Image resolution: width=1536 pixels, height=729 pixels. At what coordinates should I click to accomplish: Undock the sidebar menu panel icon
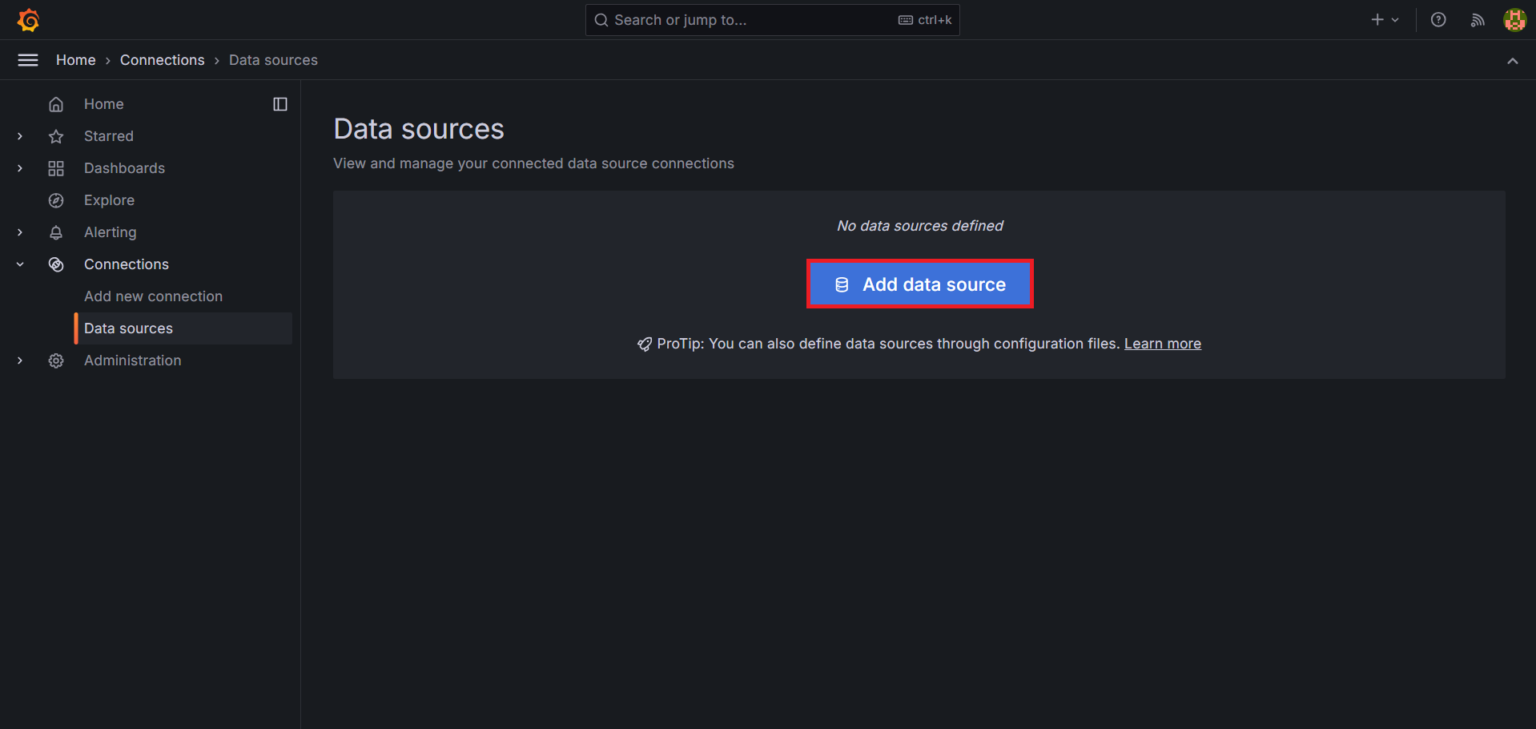(x=280, y=104)
